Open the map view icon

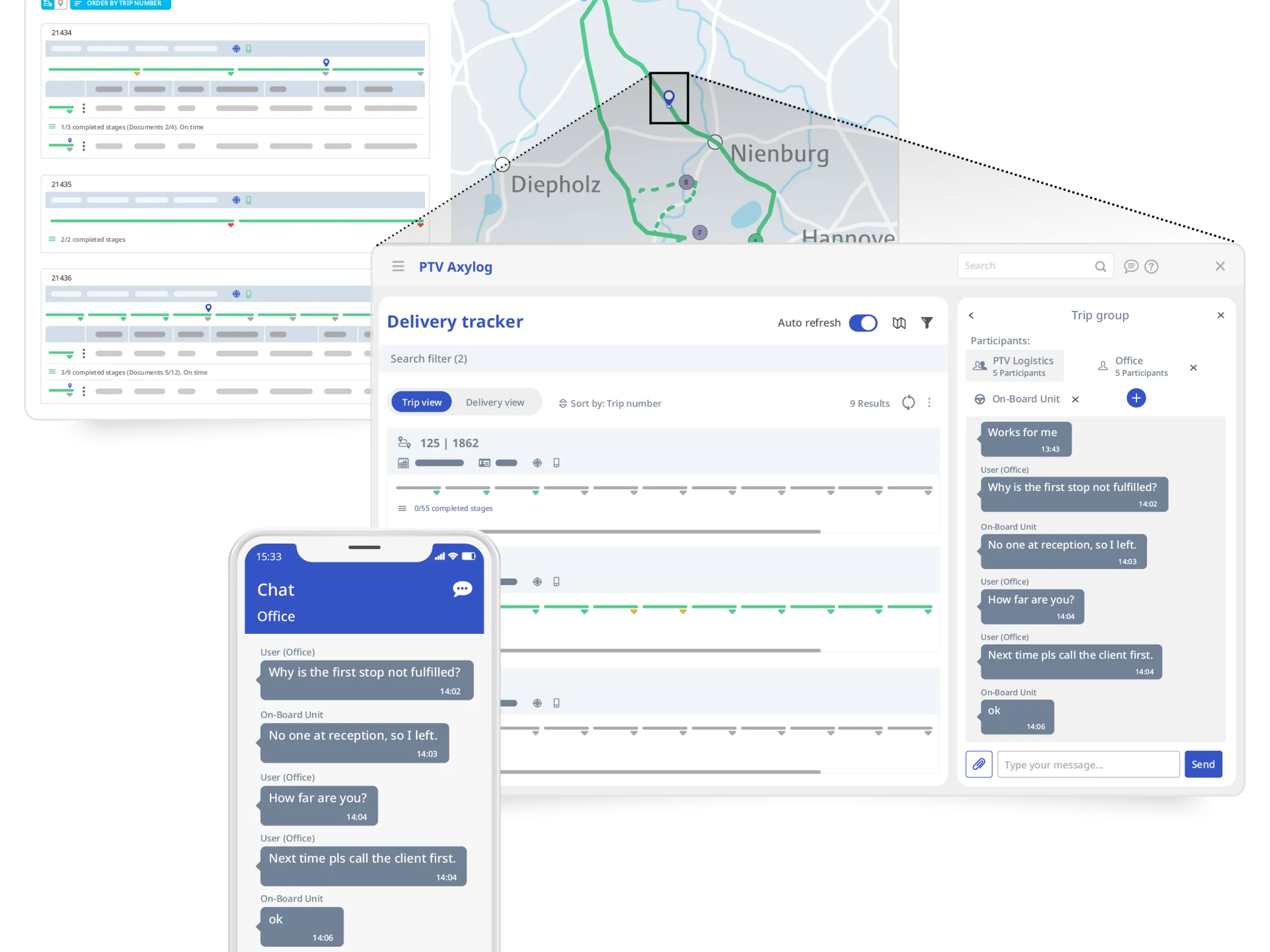[x=898, y=323]
